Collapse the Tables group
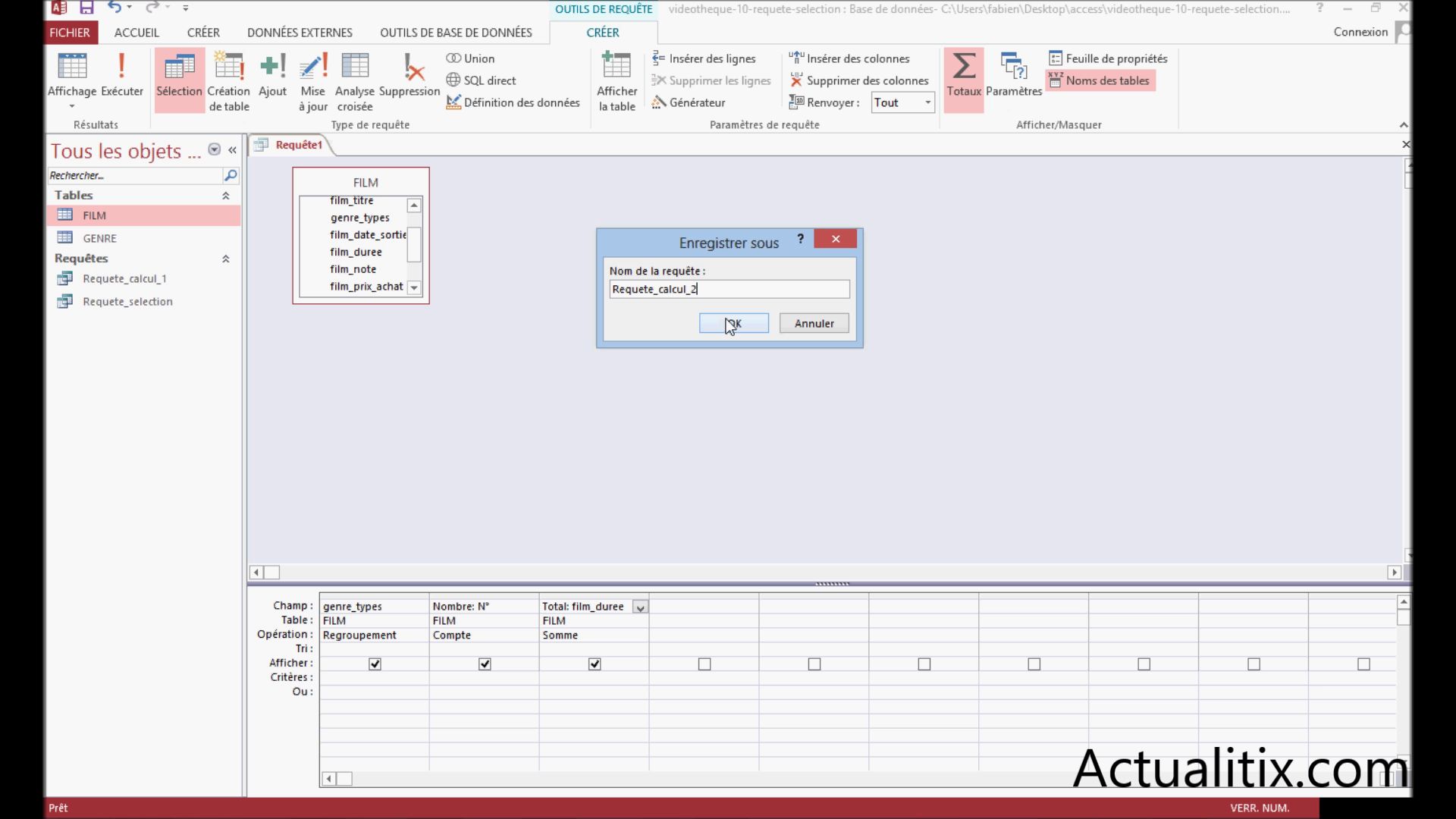 pyautogui.click(x=225, y=196)
